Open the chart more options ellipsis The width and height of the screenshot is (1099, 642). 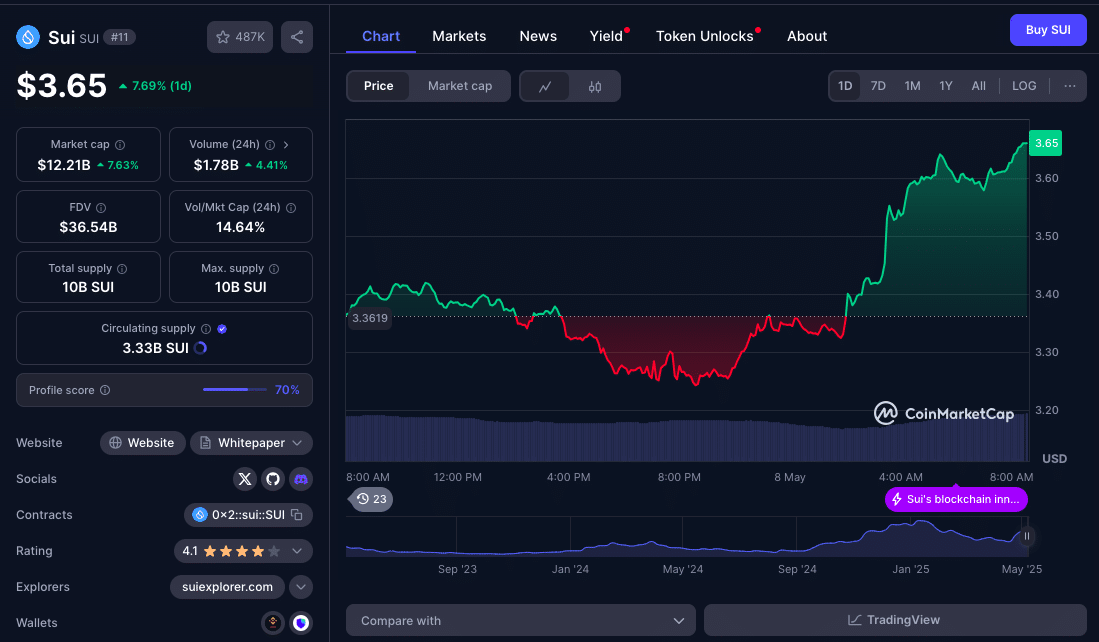[1070, 86]
